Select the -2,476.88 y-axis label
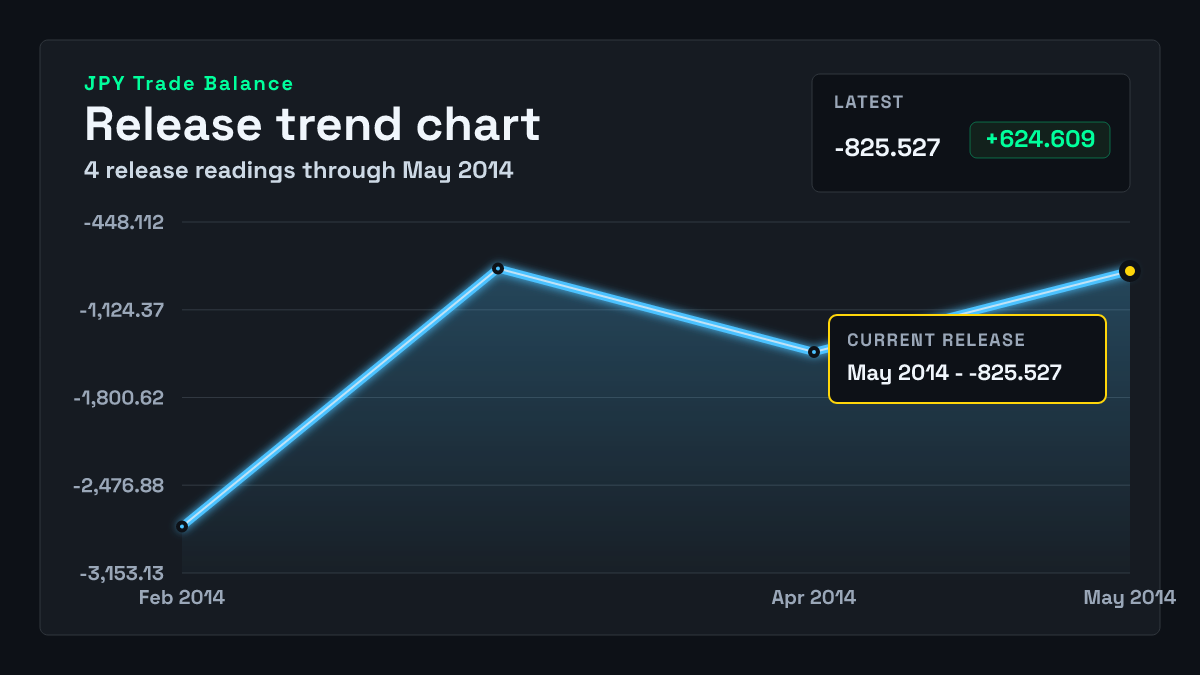The width and height of the screenshot is (1200, 675). (x=119, y=486)
